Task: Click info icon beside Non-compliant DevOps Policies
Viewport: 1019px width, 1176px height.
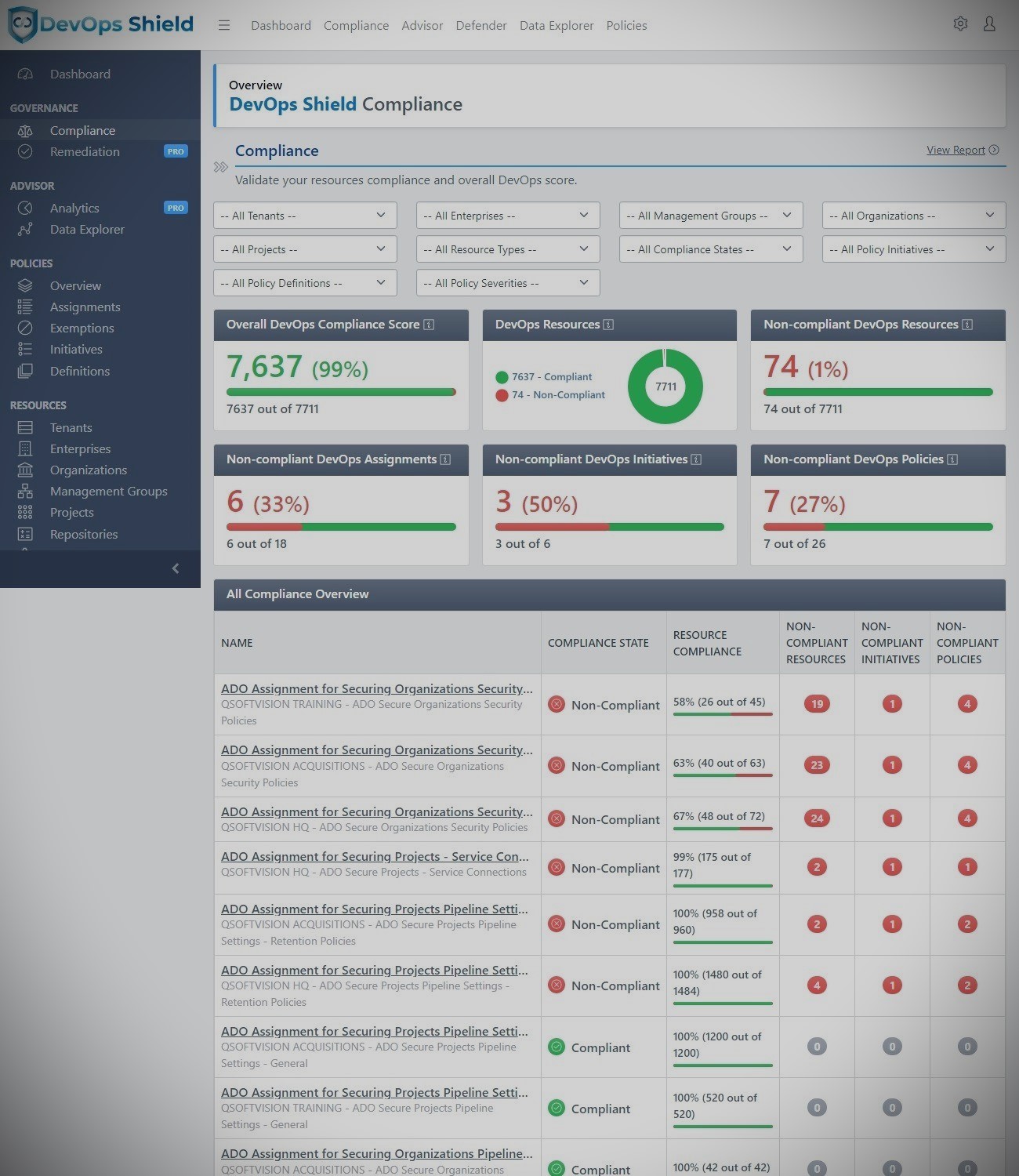Action: click(952, 459)
